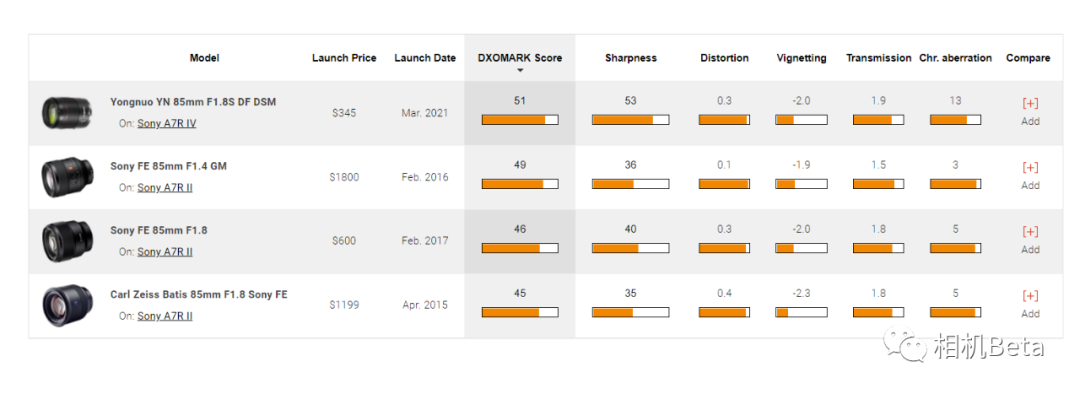The height and width of the screenshot is (394, 1080).
Task: Click chromatic aberration value 3
Action: point(955,165)
